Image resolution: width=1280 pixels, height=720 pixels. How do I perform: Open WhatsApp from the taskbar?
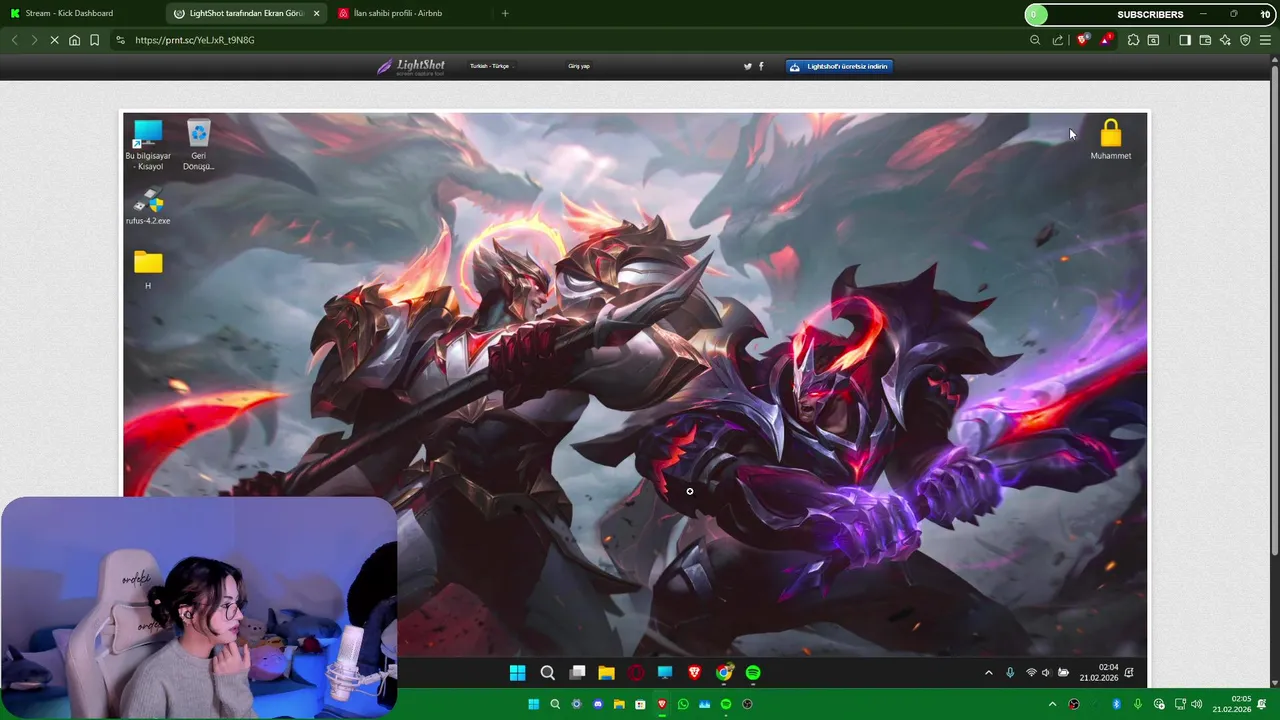(683, 704)
